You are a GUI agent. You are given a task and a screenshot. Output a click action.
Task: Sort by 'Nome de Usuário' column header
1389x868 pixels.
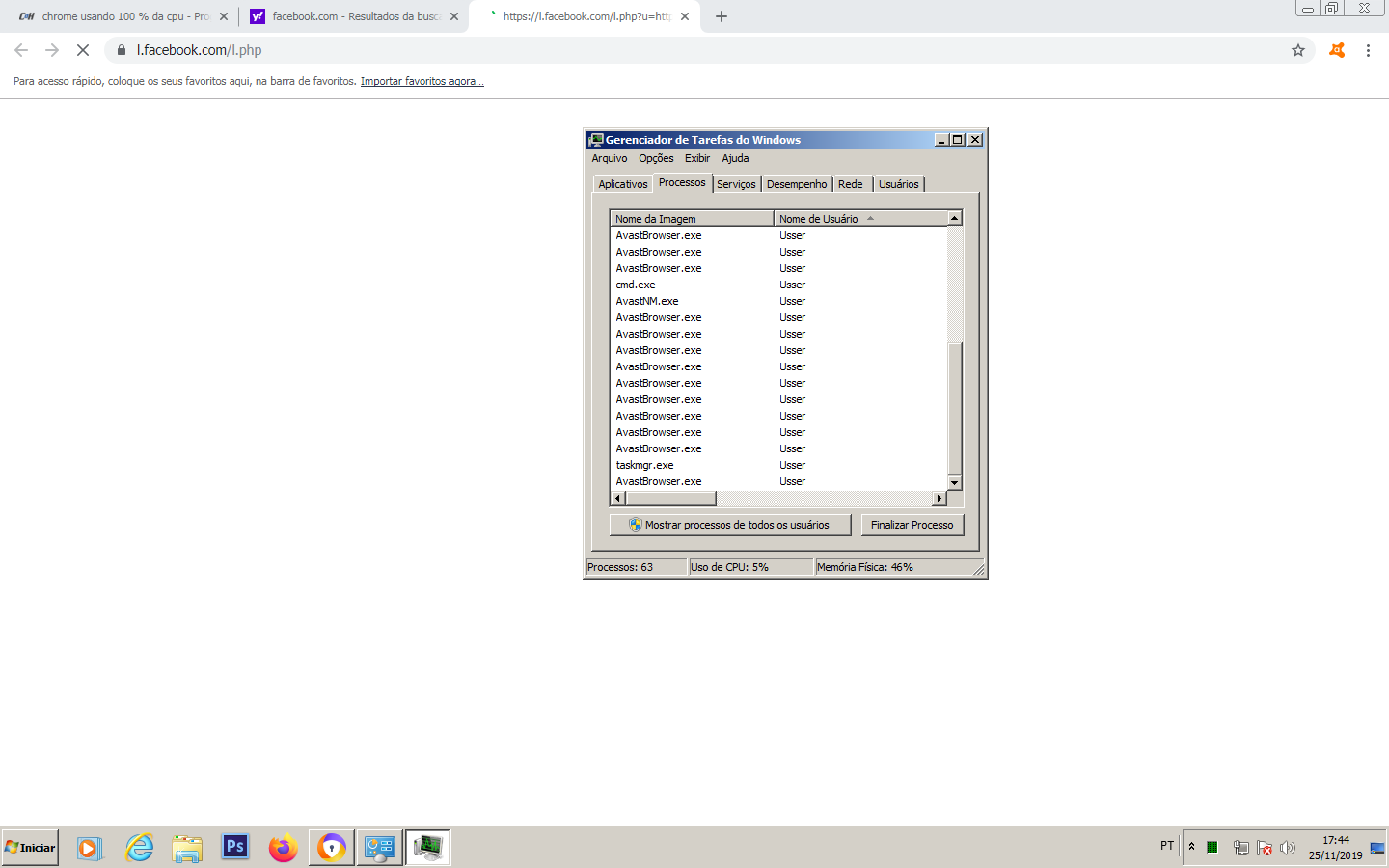coord(860,219)
